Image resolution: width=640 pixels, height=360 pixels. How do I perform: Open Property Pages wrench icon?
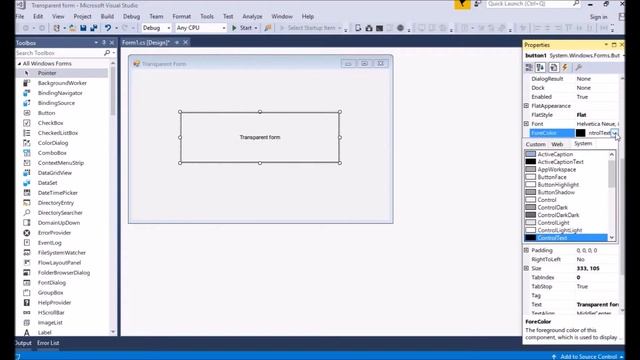578,67
